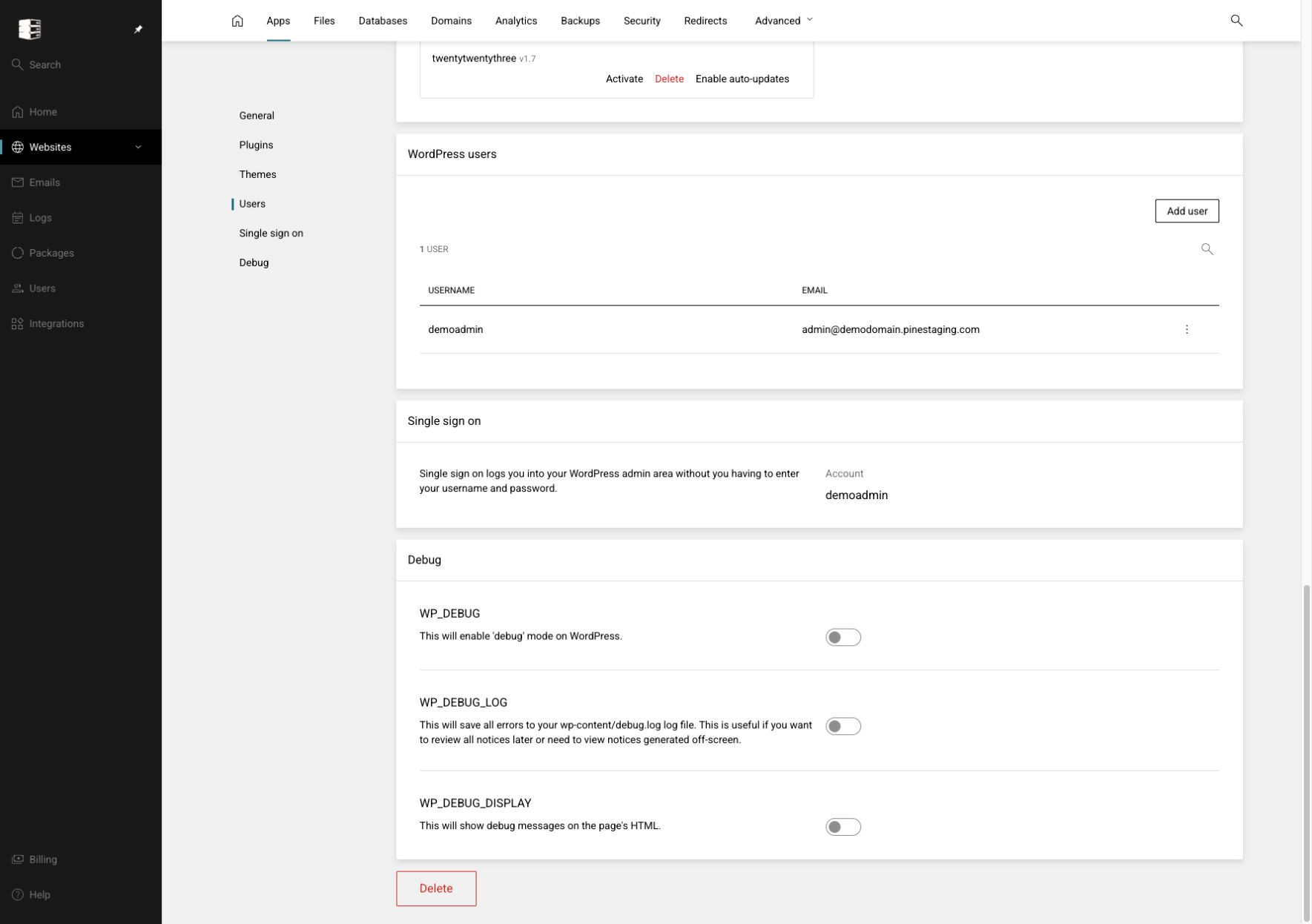This screenshot has height=924, width=1312.
Task: Click the Add user button
Action: tap(1187, 211)
